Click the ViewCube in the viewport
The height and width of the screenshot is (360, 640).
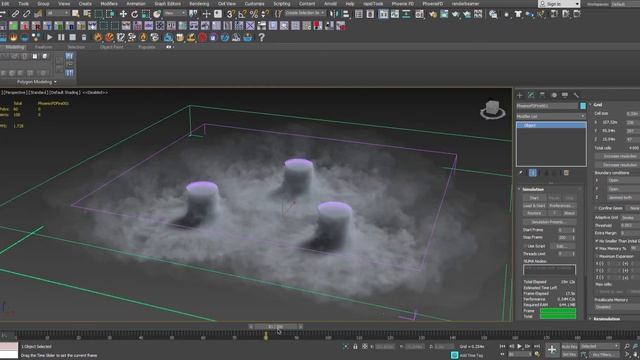[492, 109]
